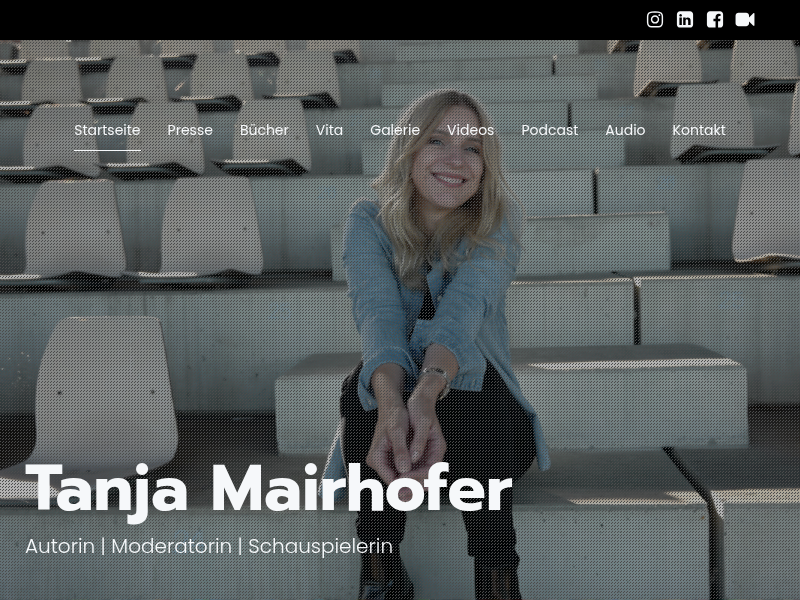The image size is (800, 600).
Task: Click the wristwatch on the woman's arm
Action: [x=437, y=378]
